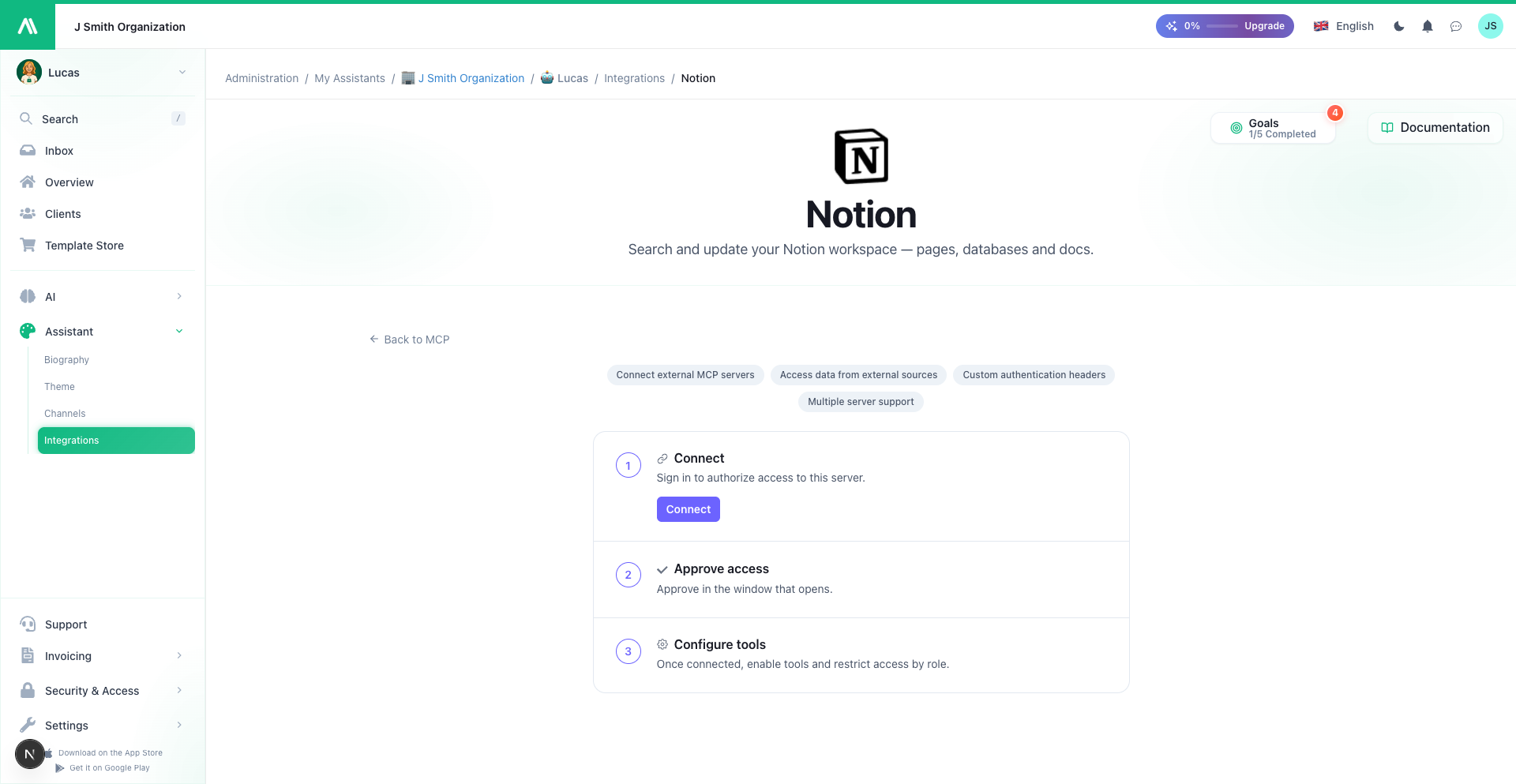1516x784 pixels.
Task: Toggle dark mode moon icon
Action: point(1399,26)
